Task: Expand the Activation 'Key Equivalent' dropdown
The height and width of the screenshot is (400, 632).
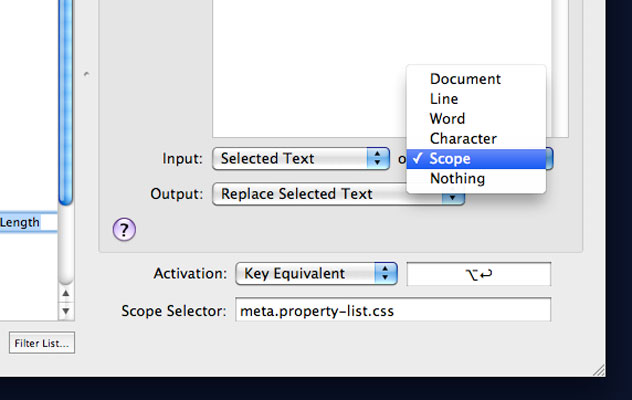Action: point(316,273)
